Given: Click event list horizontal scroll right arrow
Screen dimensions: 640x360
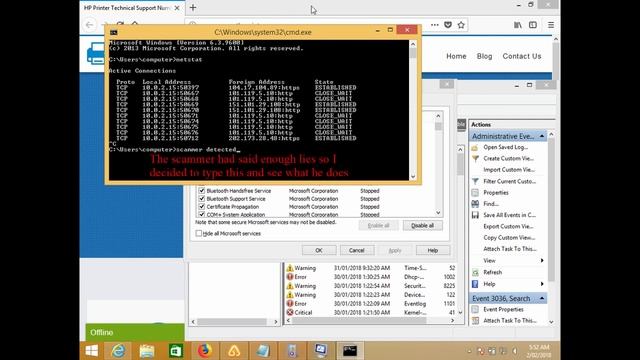Looking at the screenshot, I should [452, 321].
